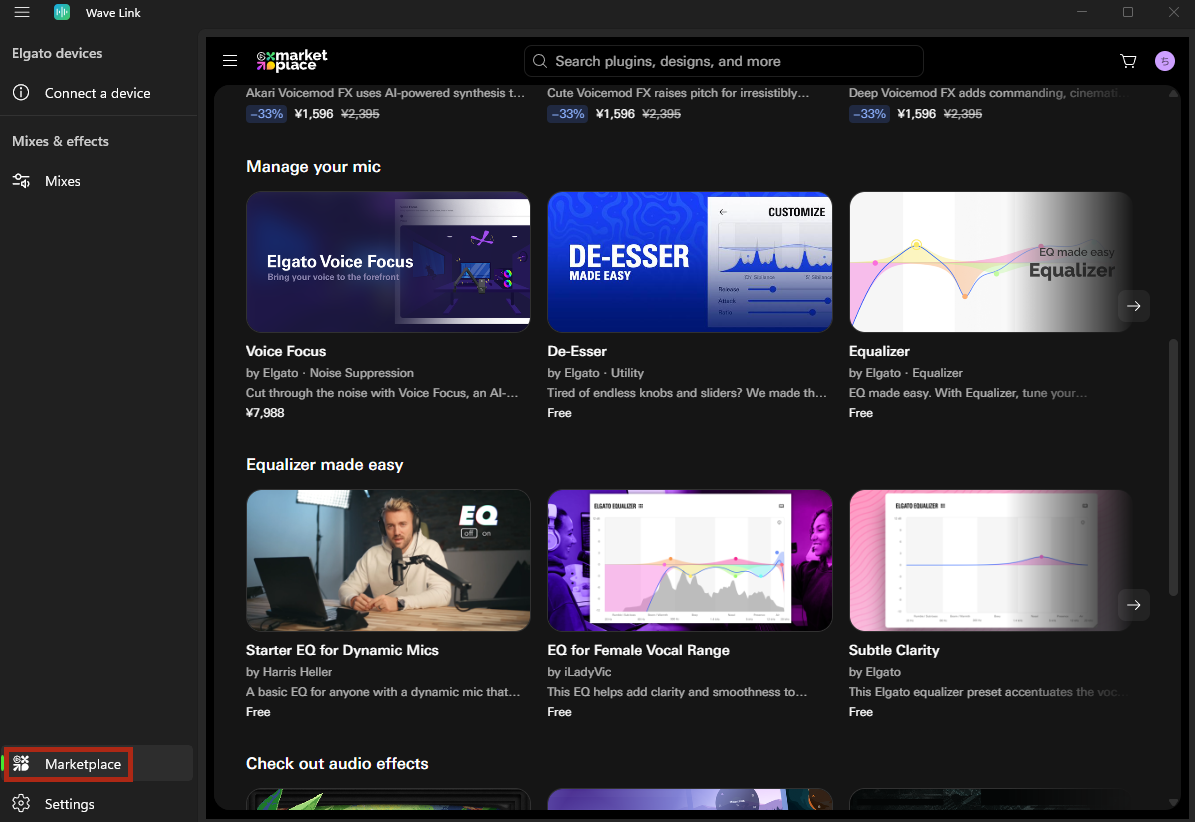Click the search magnifier icon
1195x822 pixels.
540,61
